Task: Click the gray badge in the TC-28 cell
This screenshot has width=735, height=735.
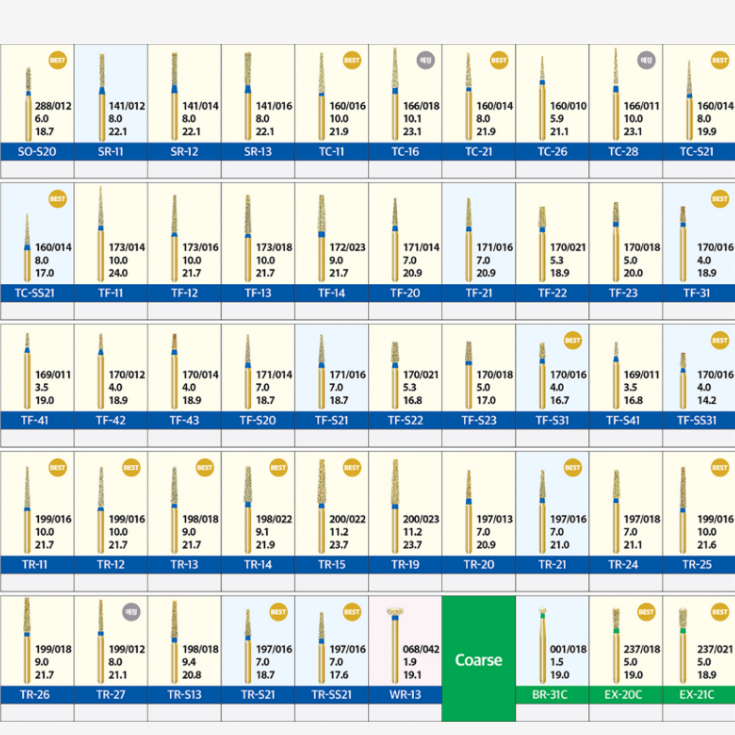Action: coord(646,60)
